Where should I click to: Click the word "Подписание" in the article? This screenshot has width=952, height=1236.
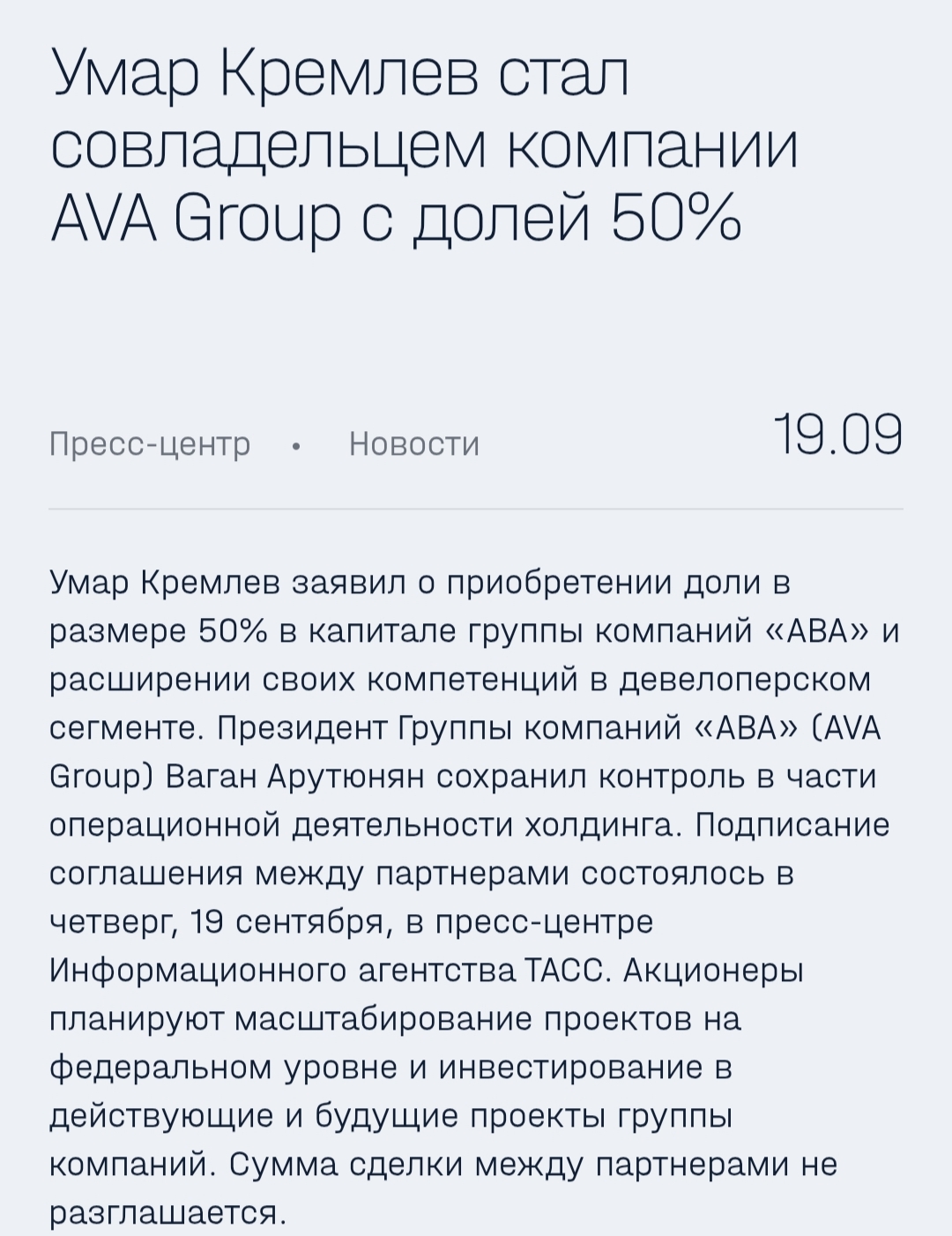pyautogui.click(x=792, y=826)
